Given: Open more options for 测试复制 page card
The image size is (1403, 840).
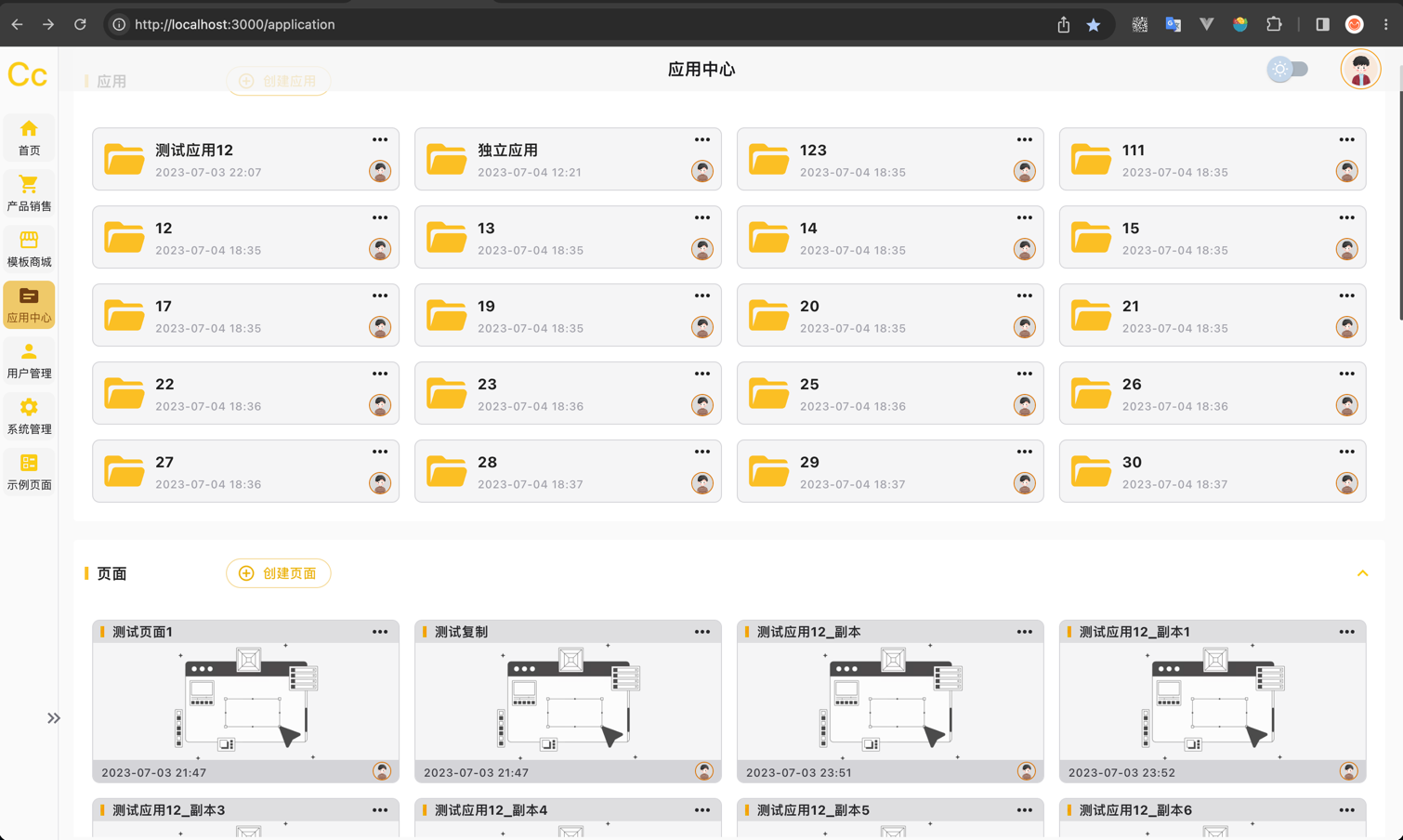Looking at the screenshot, I should (x=702, y=632).
